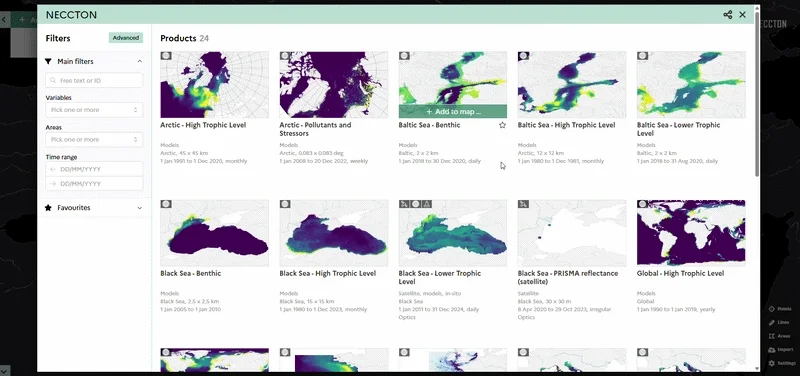
Task: Open Settings in background map sidebar
Action: click(x=782, y=363)
